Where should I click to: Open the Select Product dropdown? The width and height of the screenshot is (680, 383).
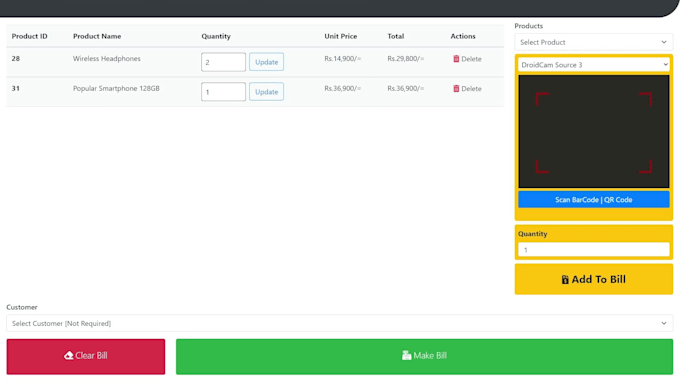(x=593, y=42)
